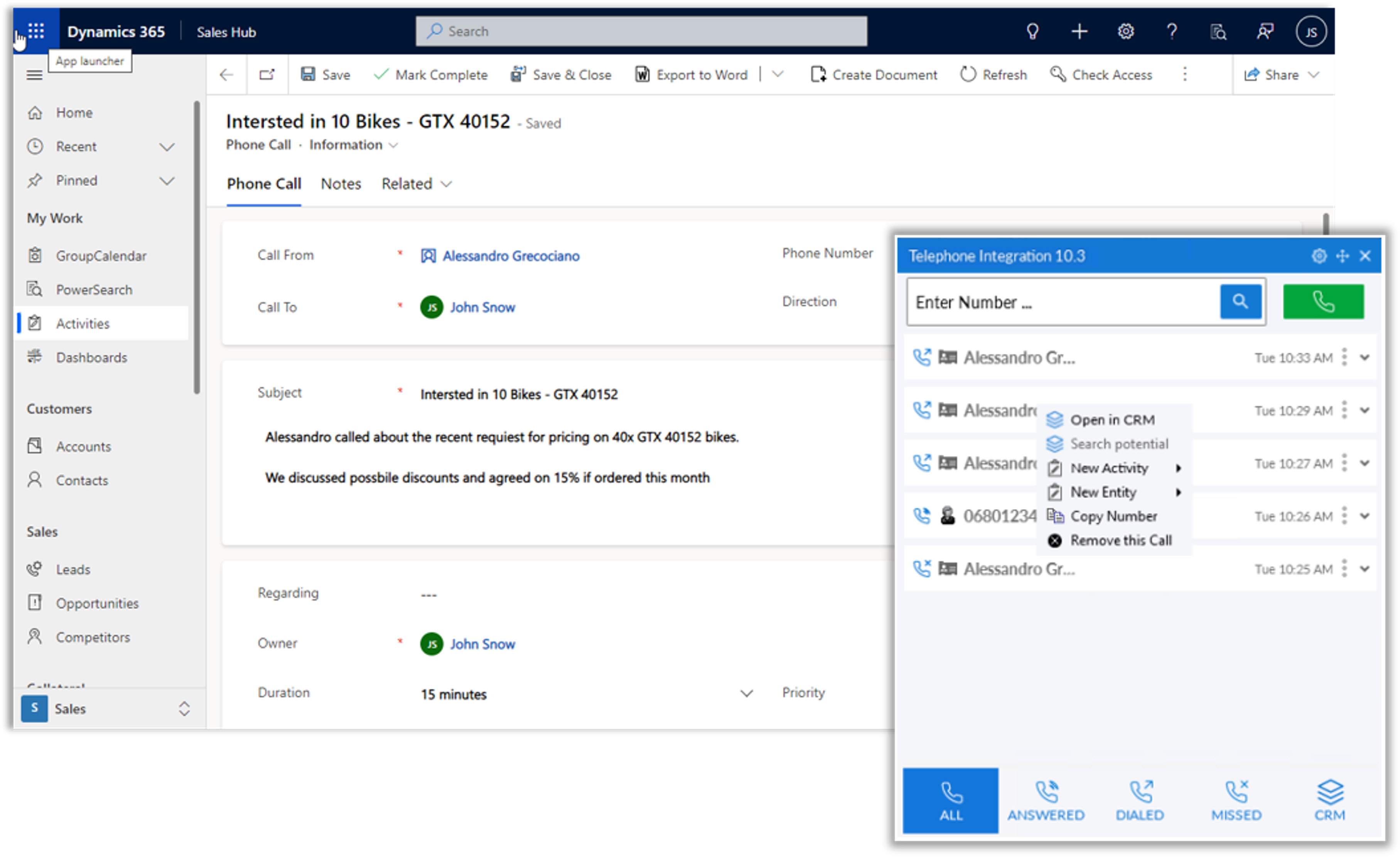
Task: Expand the 10:25 AM call entry chevron
Action: pos(1364,568)
